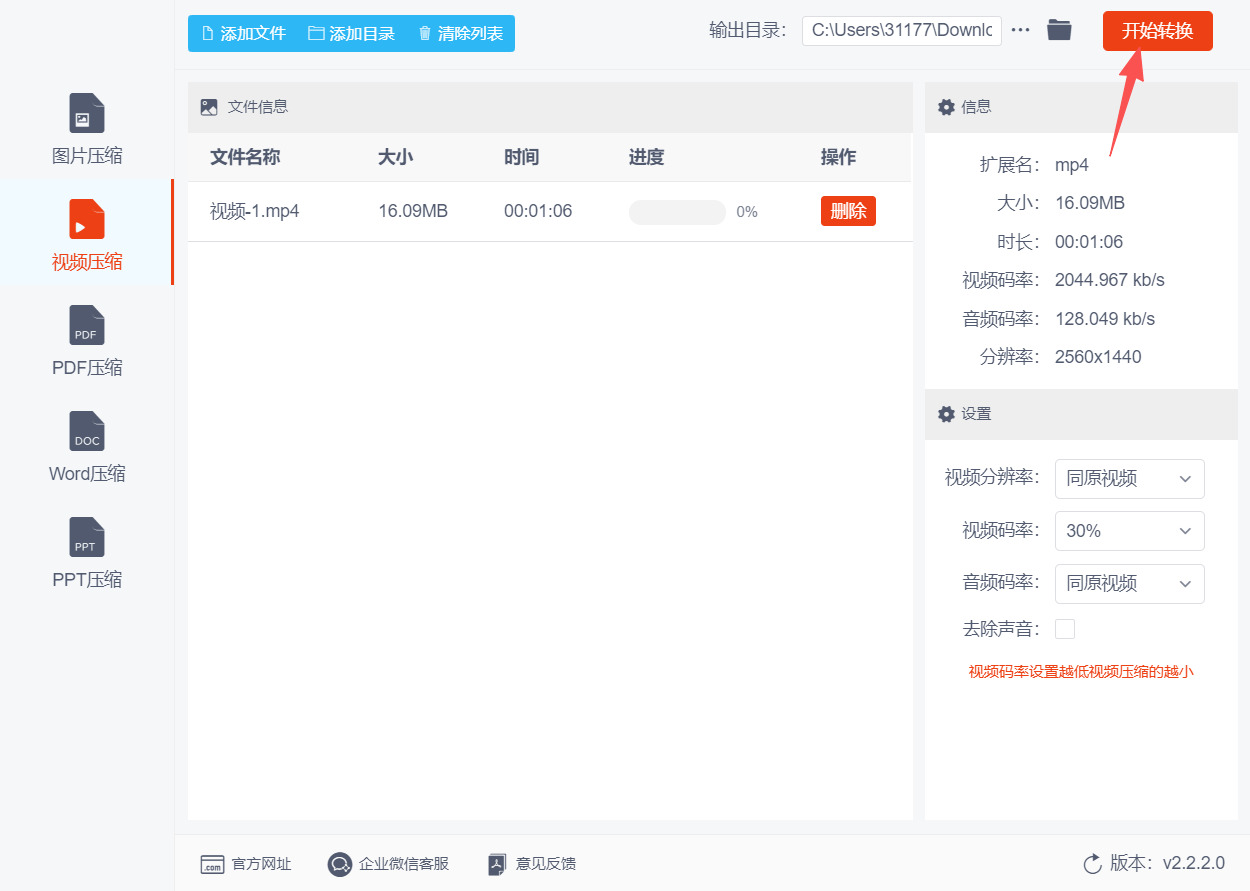Screen dimensions: 1250x891
Task: Click the 输出目录 path input field
Action: pos(901,30)
